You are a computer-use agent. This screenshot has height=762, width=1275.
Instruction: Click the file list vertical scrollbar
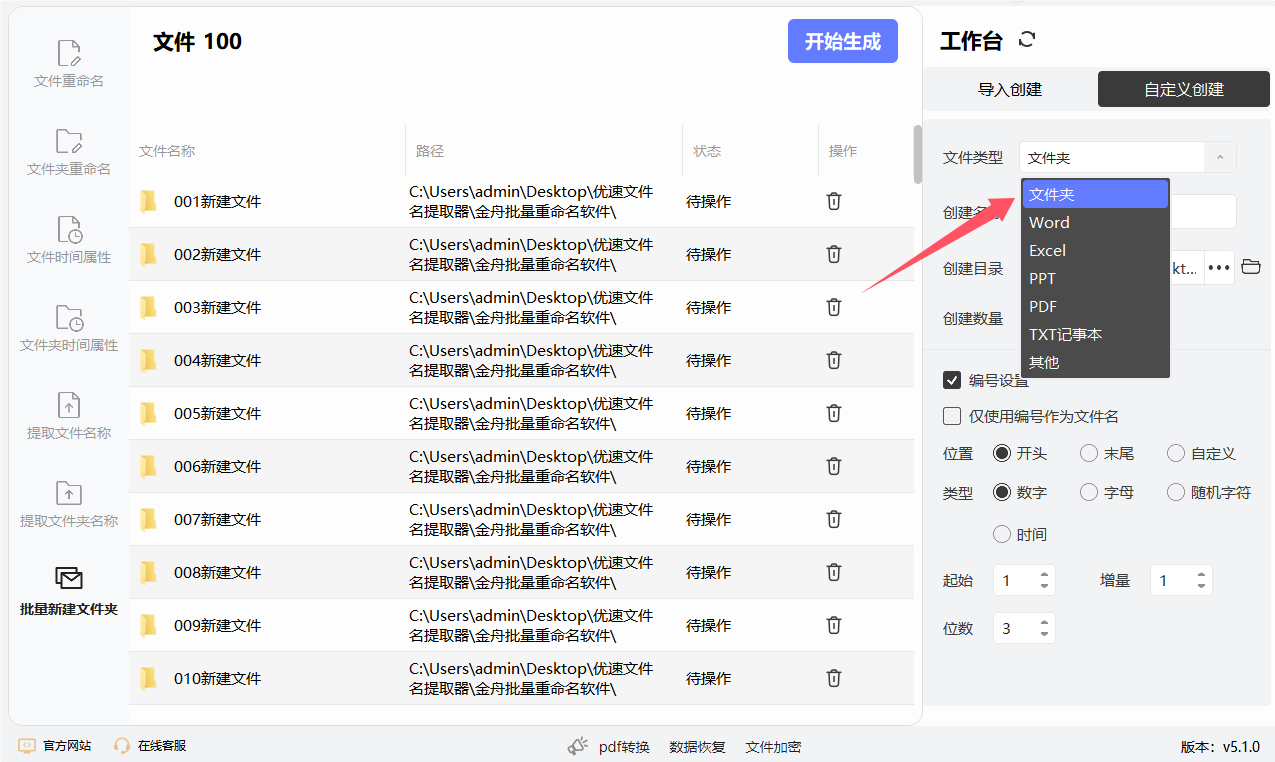point(918,154)
